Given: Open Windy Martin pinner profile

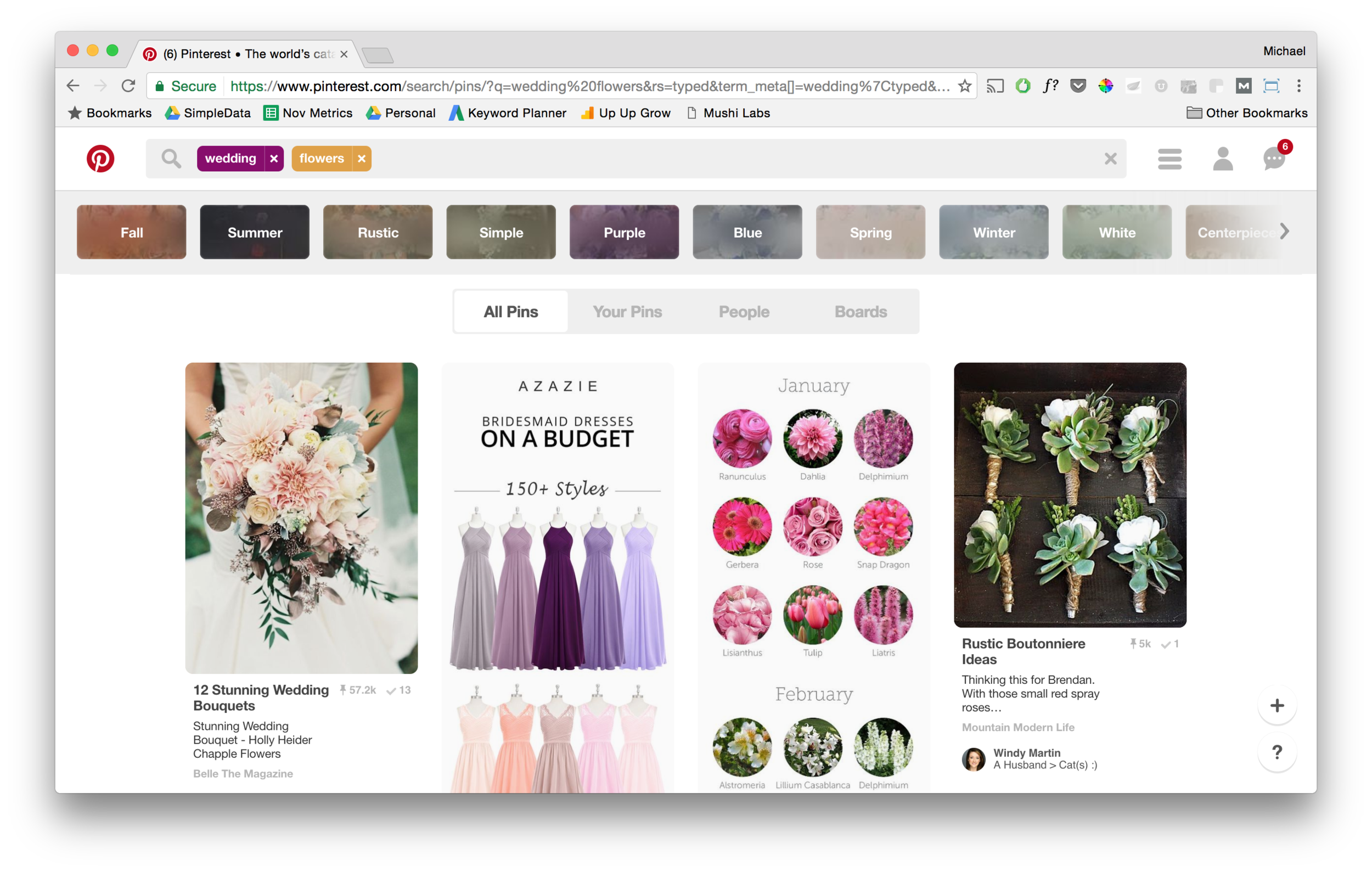Looking at the screenshot, I should tap(1029, 758).
